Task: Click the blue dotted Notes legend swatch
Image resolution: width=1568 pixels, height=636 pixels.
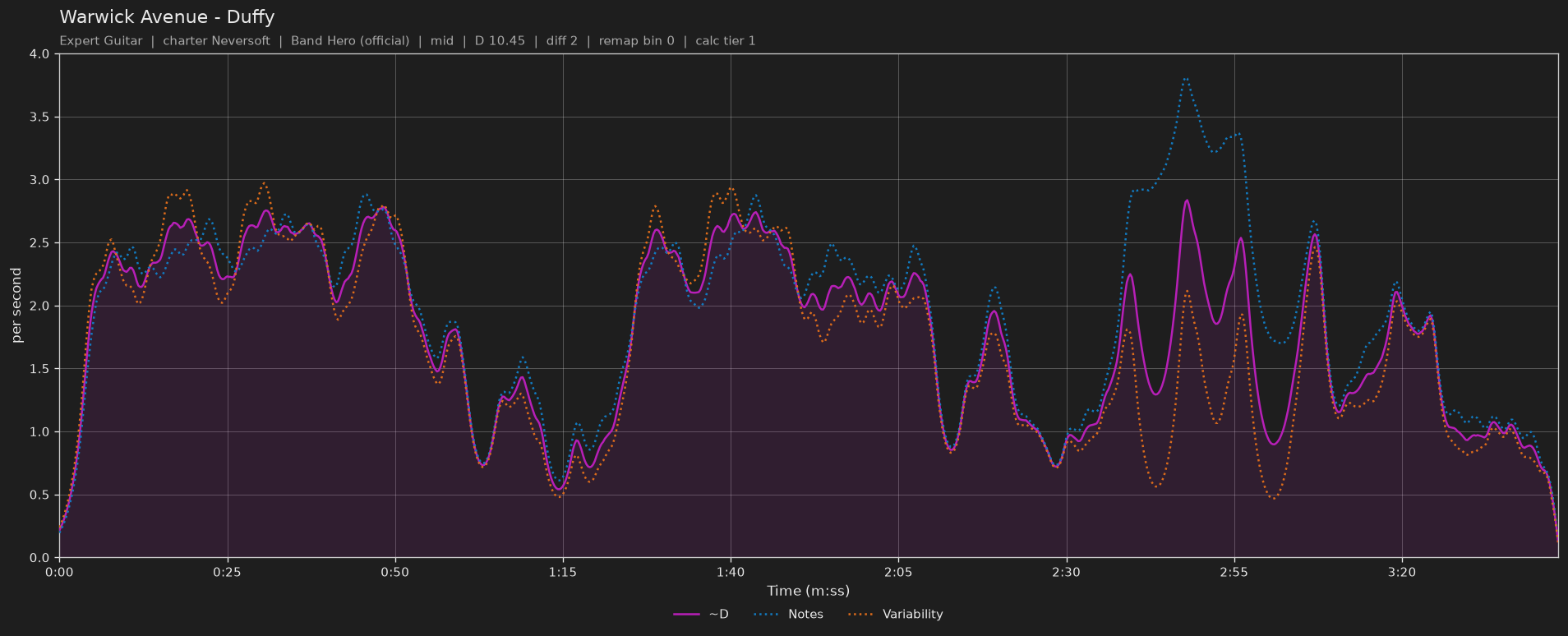Action: 765,615
